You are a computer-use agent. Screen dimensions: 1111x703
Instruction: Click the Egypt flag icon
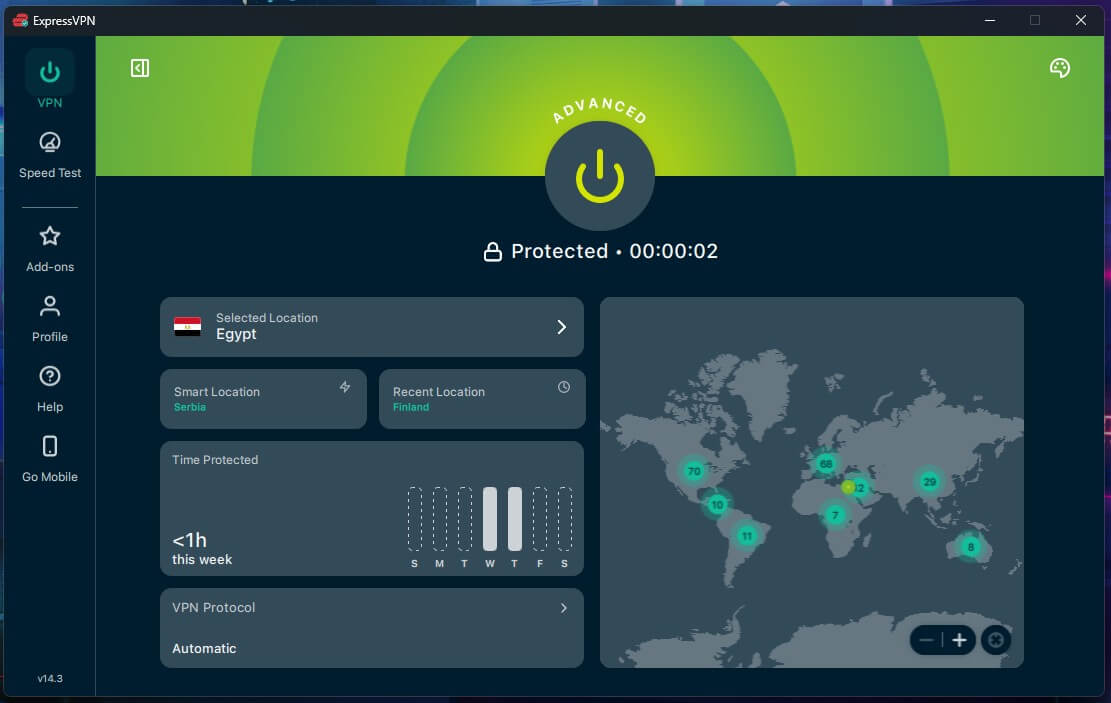(188, 327)
